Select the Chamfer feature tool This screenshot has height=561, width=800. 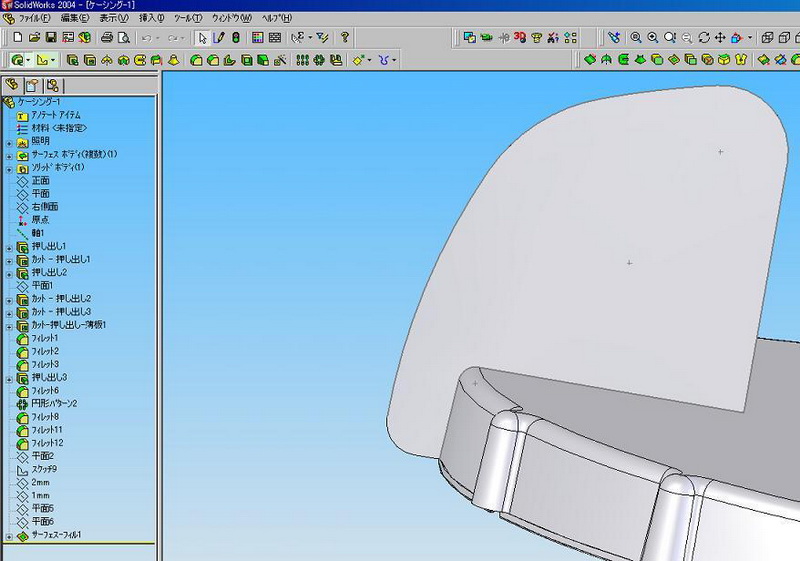(213, 60)
